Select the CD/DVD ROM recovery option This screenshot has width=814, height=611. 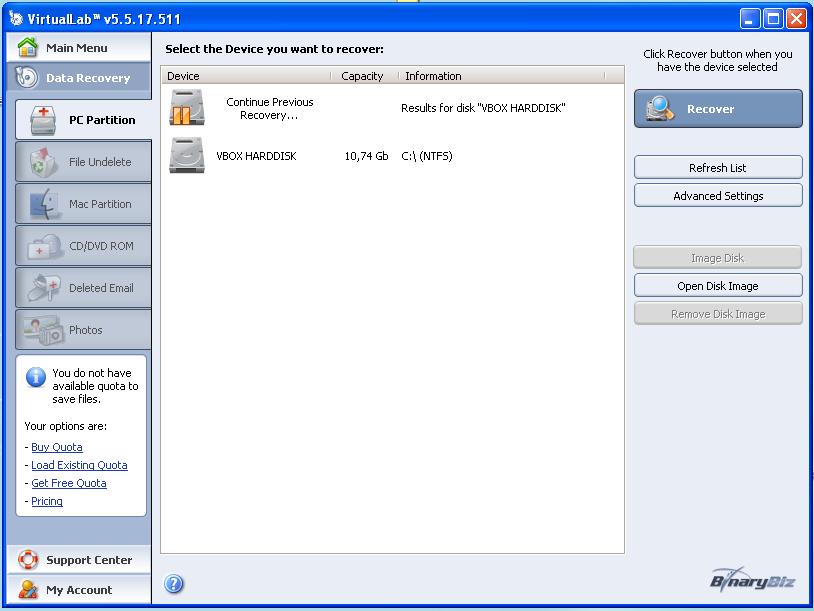(x=83, y=246)
